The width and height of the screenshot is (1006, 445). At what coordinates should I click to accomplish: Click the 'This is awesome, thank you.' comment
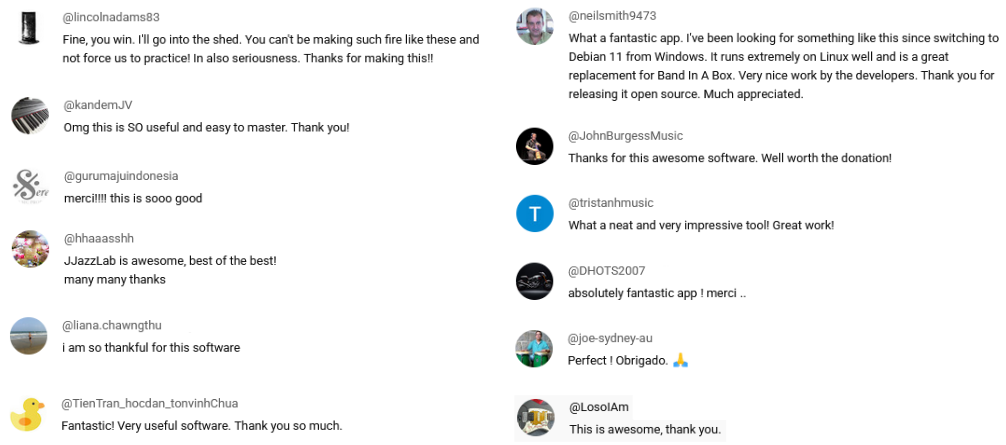[x=645, y=430]
